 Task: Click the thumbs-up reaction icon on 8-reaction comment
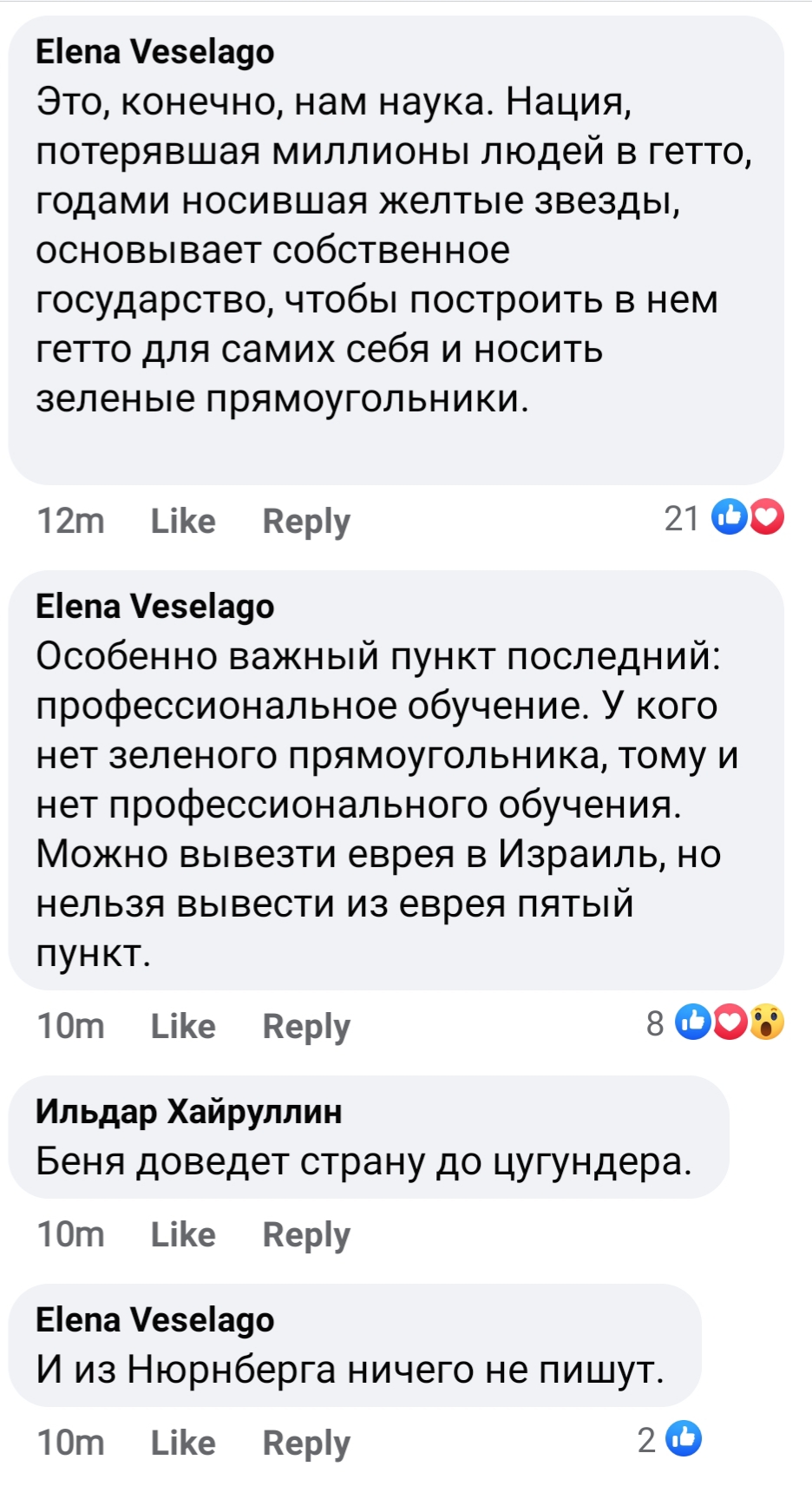click(x=692, y=1022)
